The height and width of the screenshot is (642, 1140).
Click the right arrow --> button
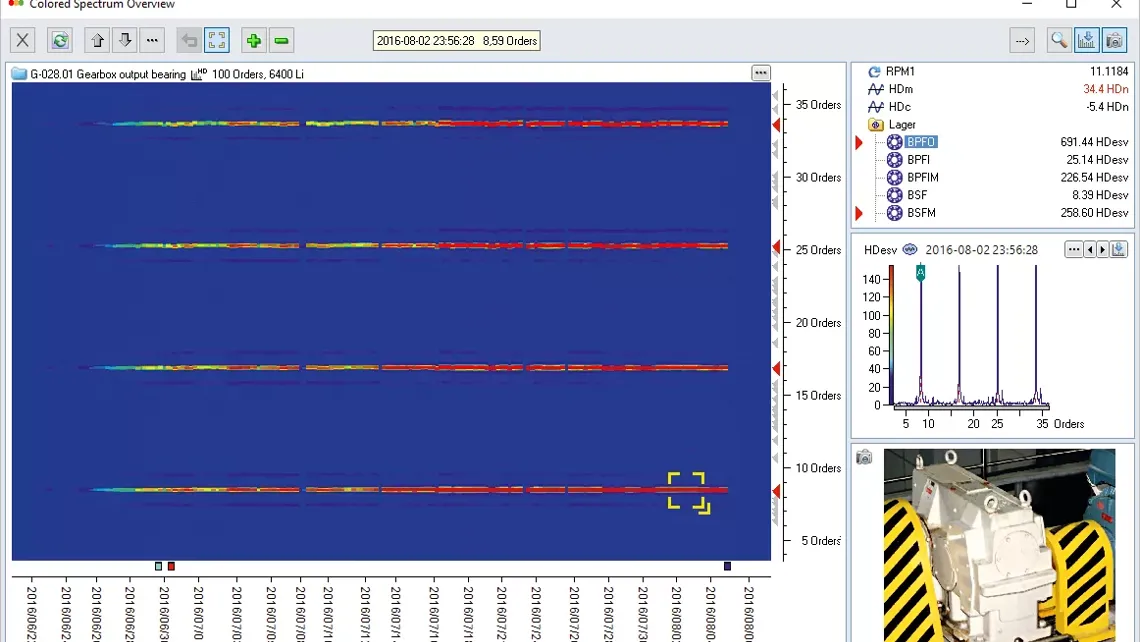tap(1022, 40)
